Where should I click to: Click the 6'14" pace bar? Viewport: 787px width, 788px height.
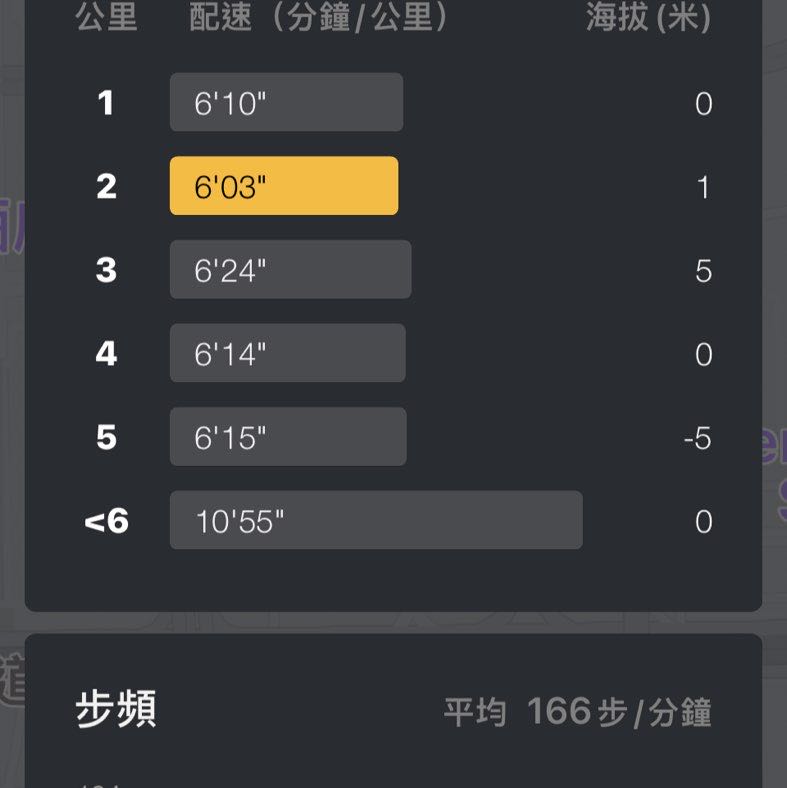click(287, 353)
